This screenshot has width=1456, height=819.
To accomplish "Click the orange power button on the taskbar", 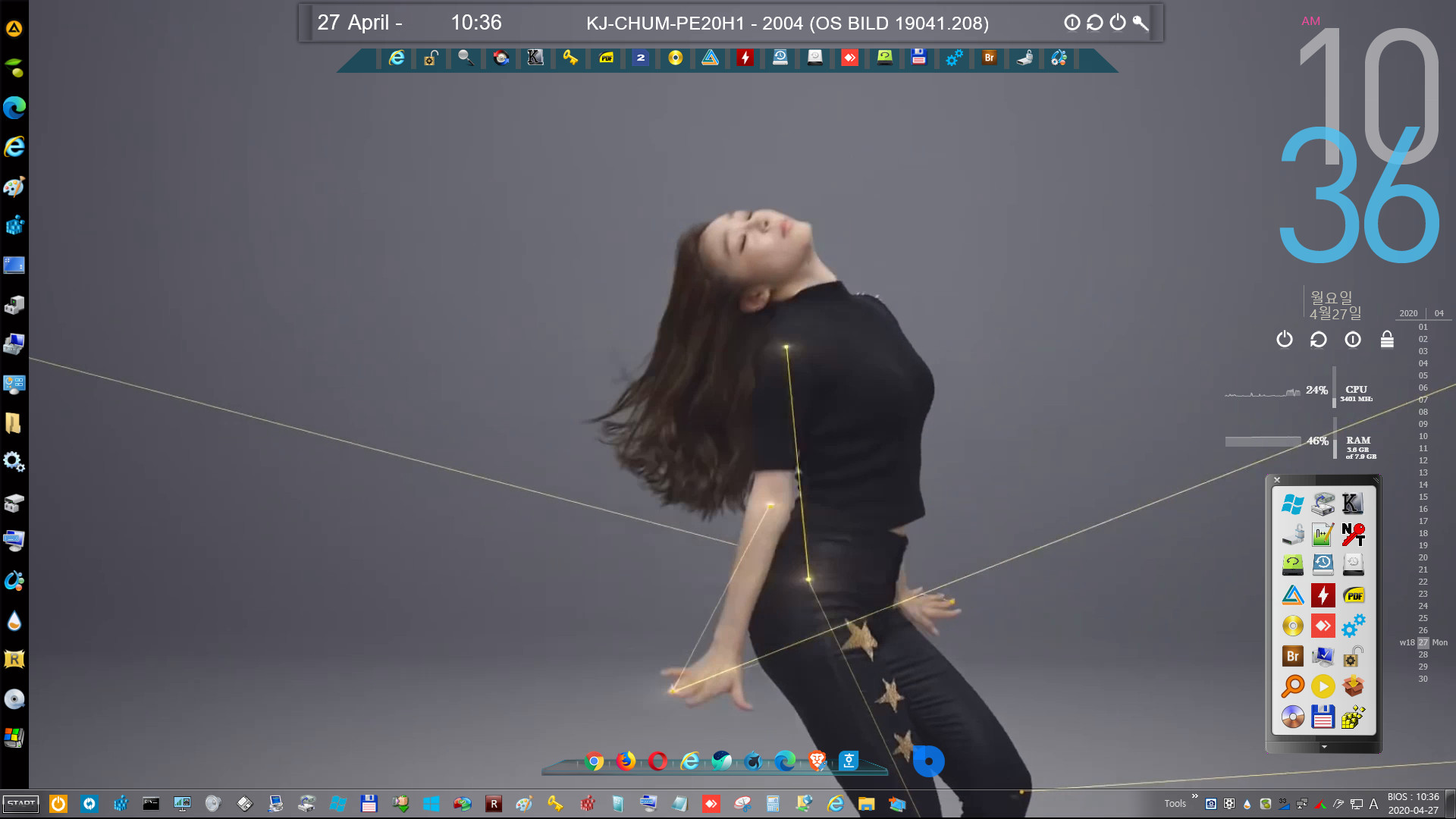I will (58, 804).
